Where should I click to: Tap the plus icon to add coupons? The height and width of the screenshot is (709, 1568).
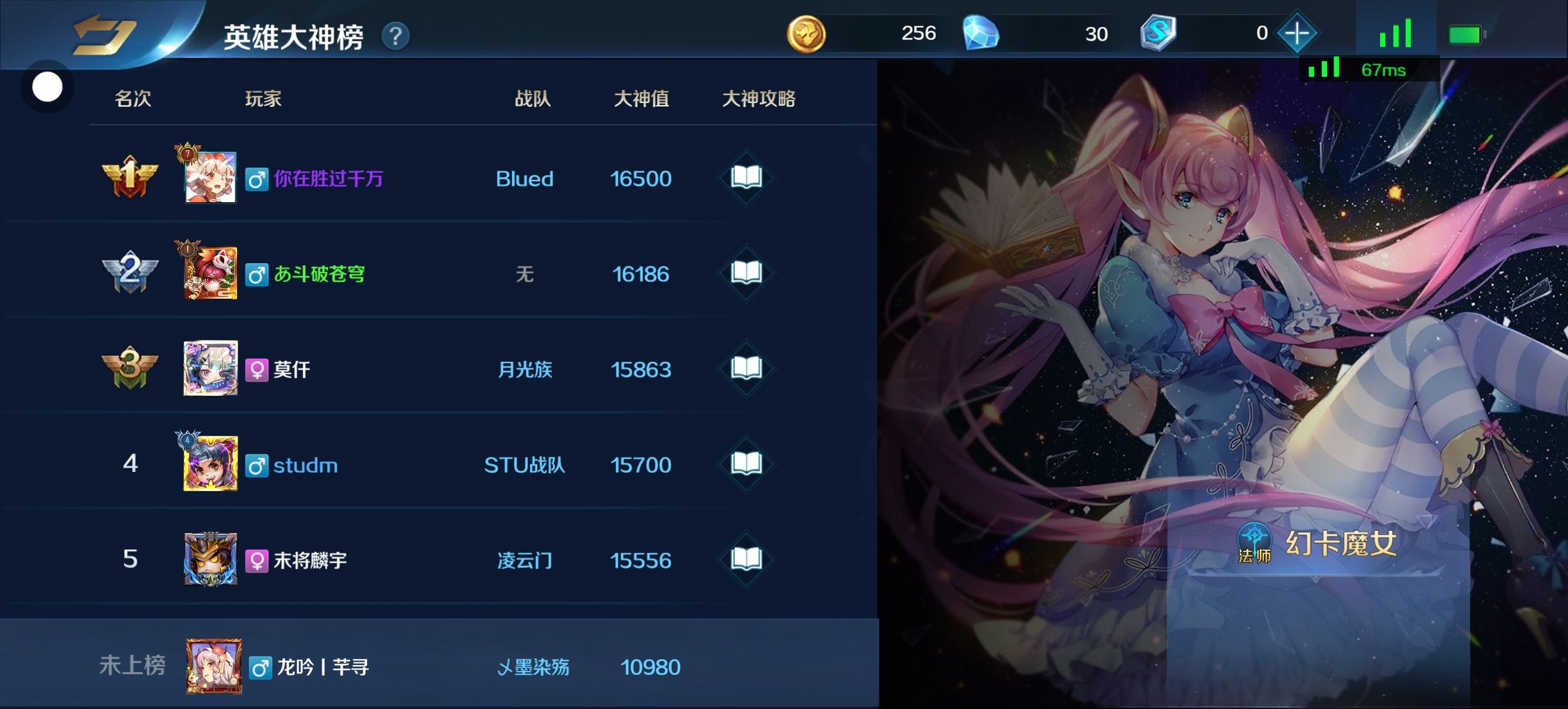pos(1297,33)
